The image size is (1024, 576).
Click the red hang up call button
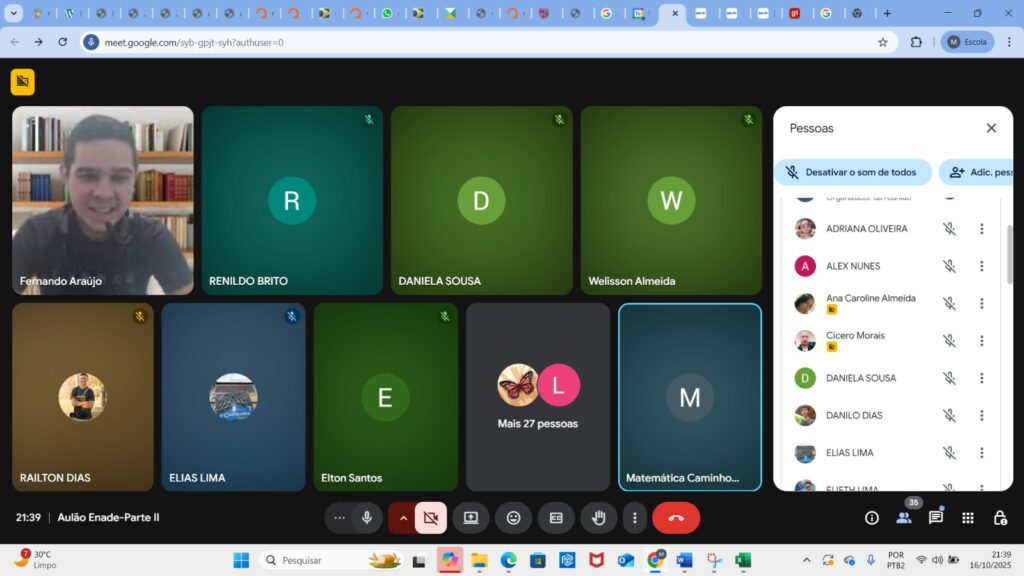(x=676, y=518)
